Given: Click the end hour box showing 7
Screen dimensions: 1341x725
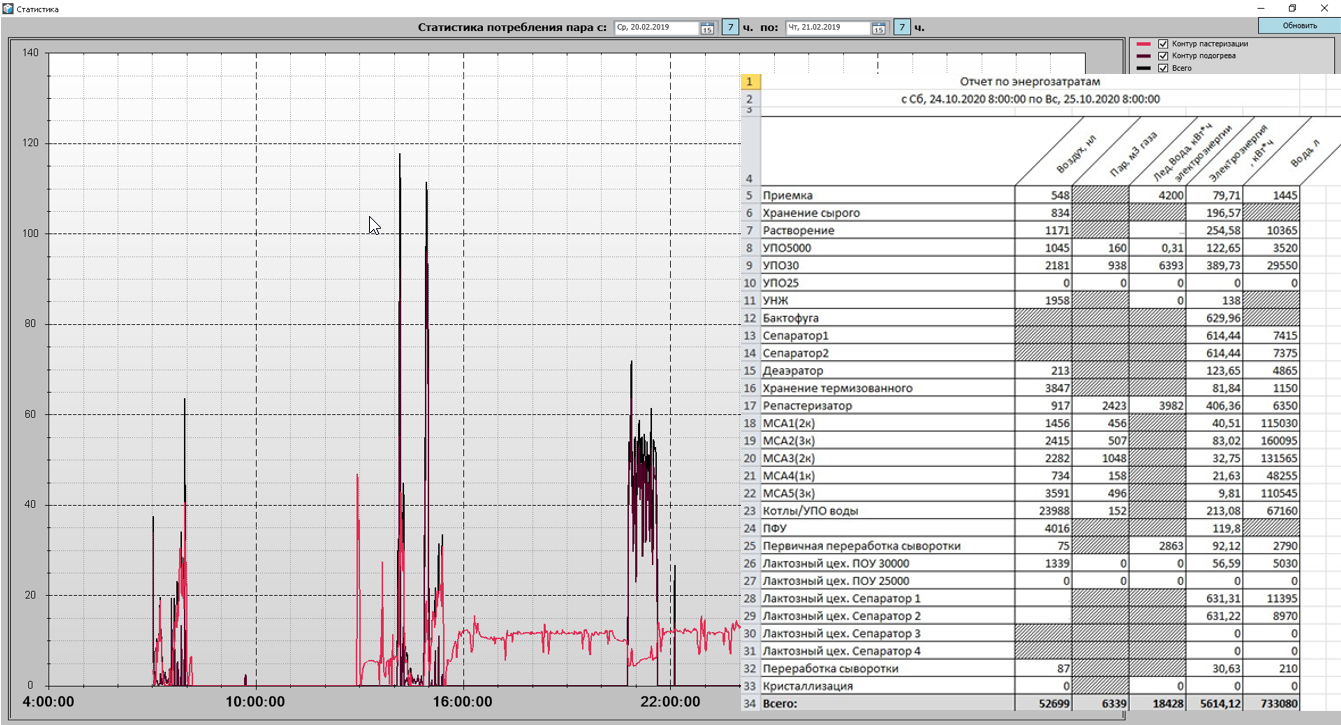Looking at the screenshot, I should [902, 28].
